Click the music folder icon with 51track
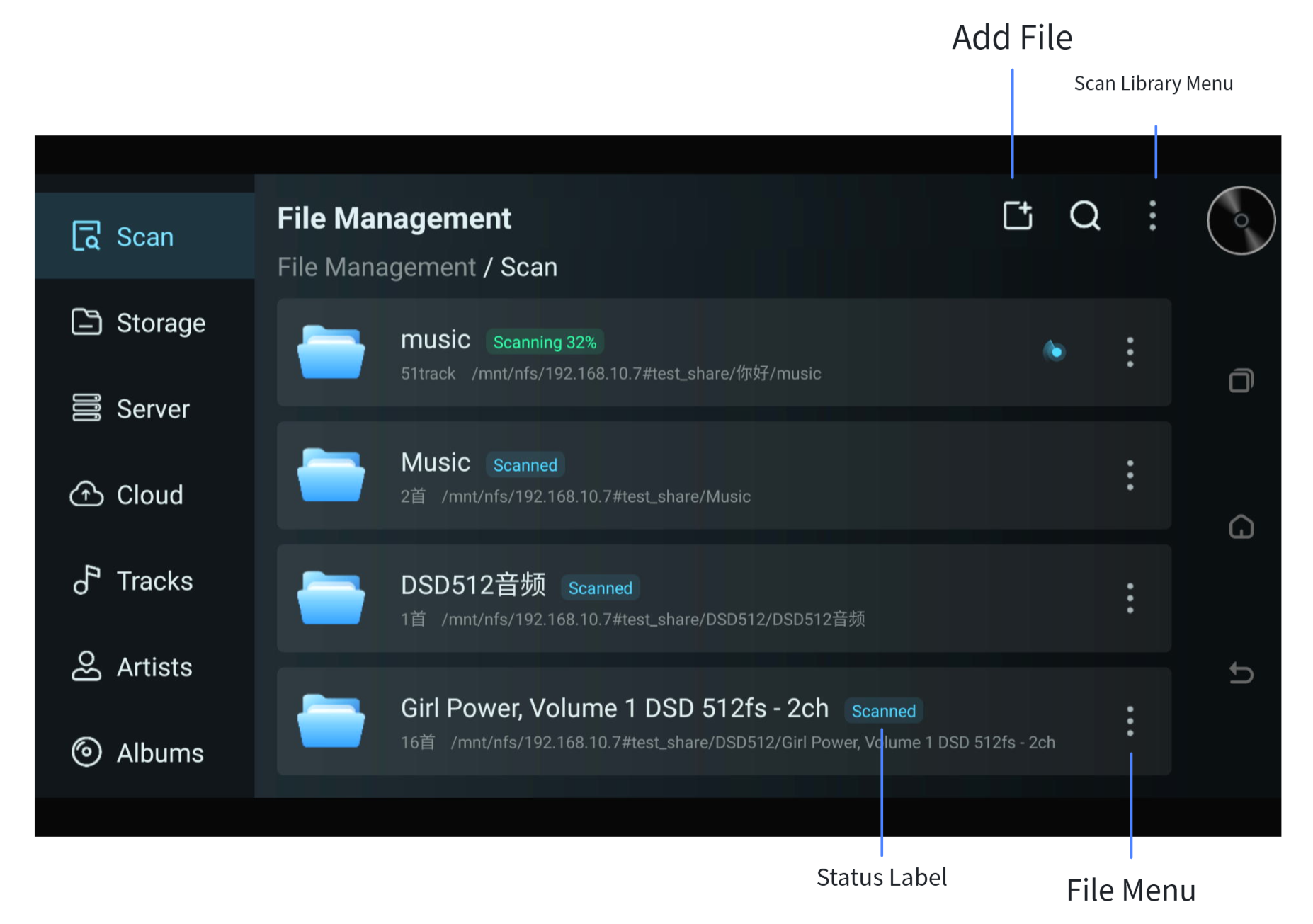Screen dimensions: 1313x924 coord(331,352)
